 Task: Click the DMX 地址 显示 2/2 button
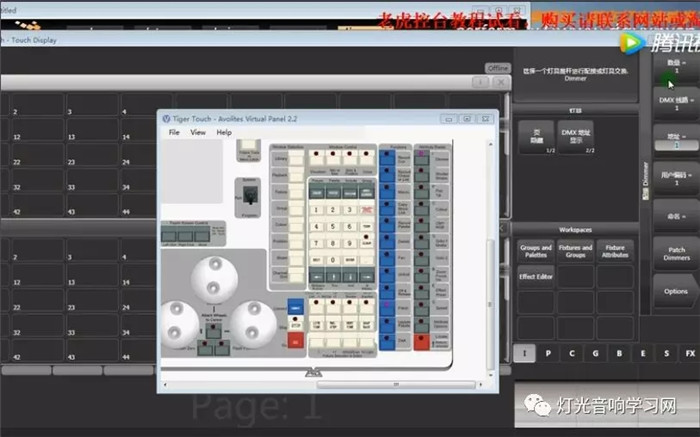[575, 137]
